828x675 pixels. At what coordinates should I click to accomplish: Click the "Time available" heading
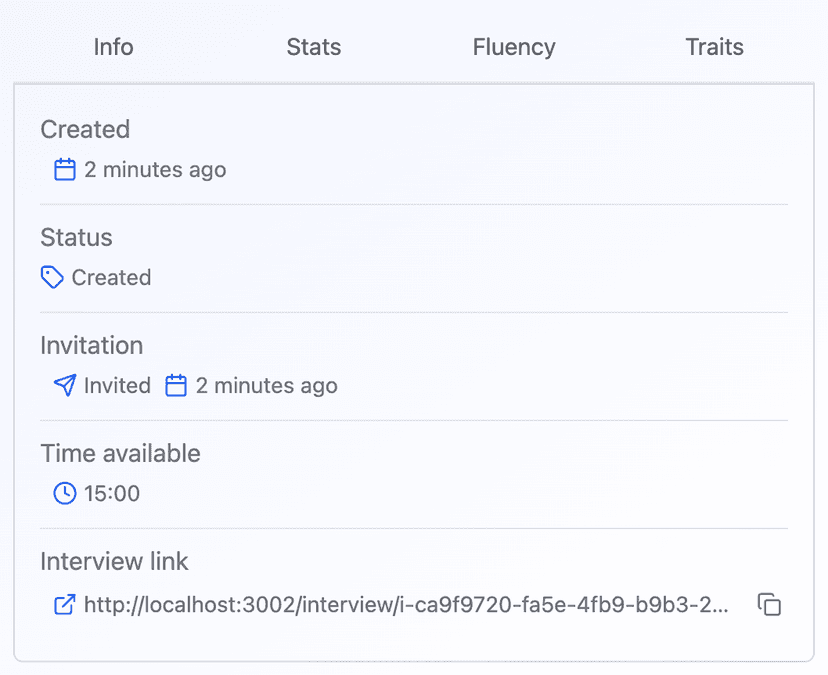[120, 454]
